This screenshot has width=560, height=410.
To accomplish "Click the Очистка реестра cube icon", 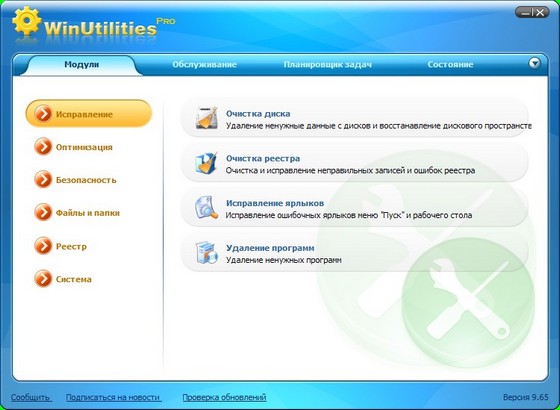I will pyautogui.click(x=206, y=163).
